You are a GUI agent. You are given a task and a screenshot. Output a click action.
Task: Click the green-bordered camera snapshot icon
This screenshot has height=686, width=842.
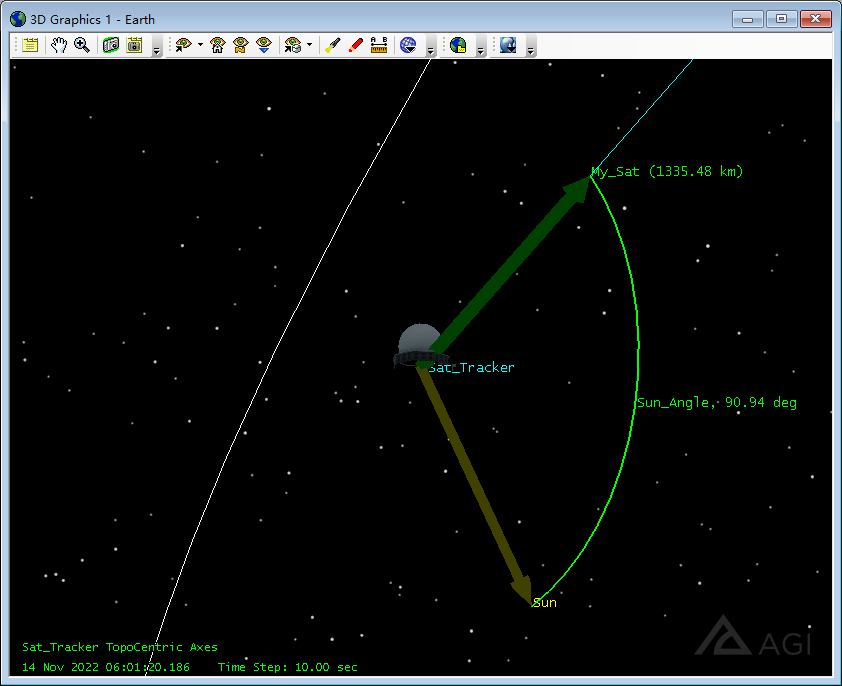111,45
